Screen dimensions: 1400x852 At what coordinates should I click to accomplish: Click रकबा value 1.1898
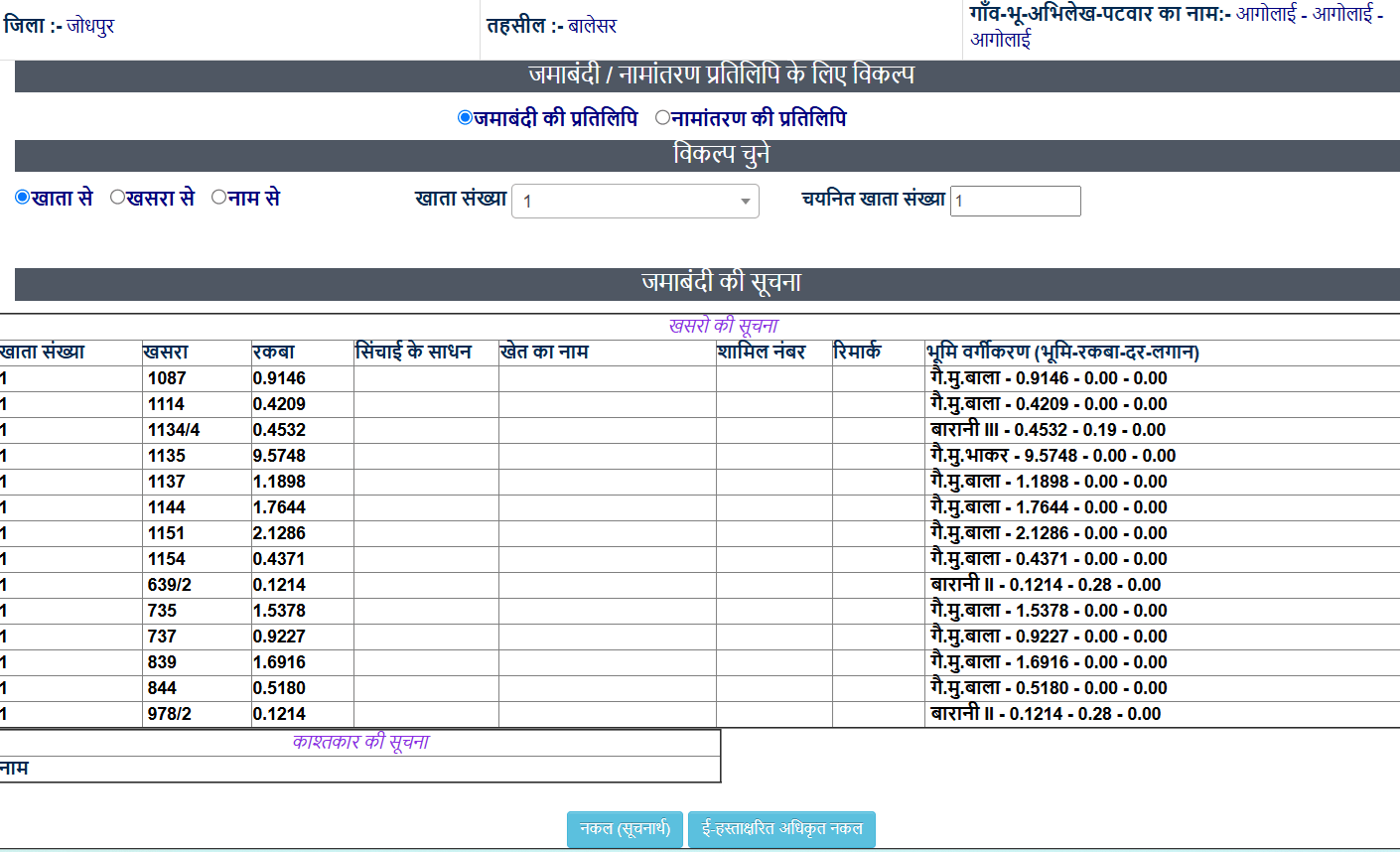coord(279,482)
